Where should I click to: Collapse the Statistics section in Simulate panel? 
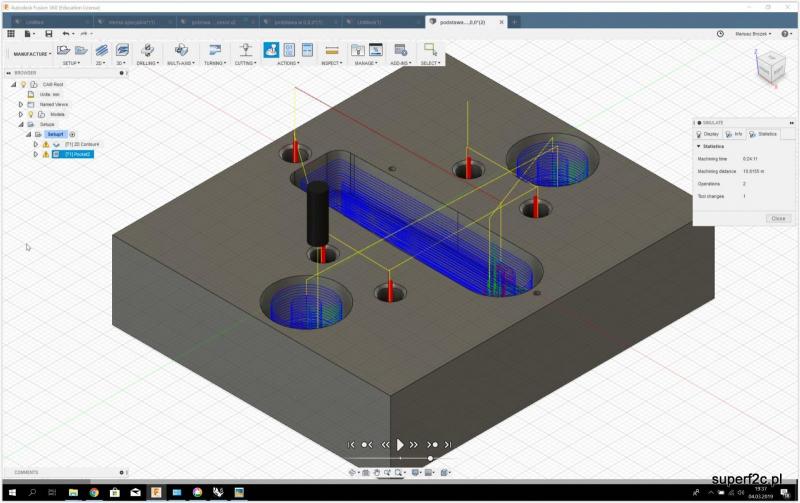point(699,146)
